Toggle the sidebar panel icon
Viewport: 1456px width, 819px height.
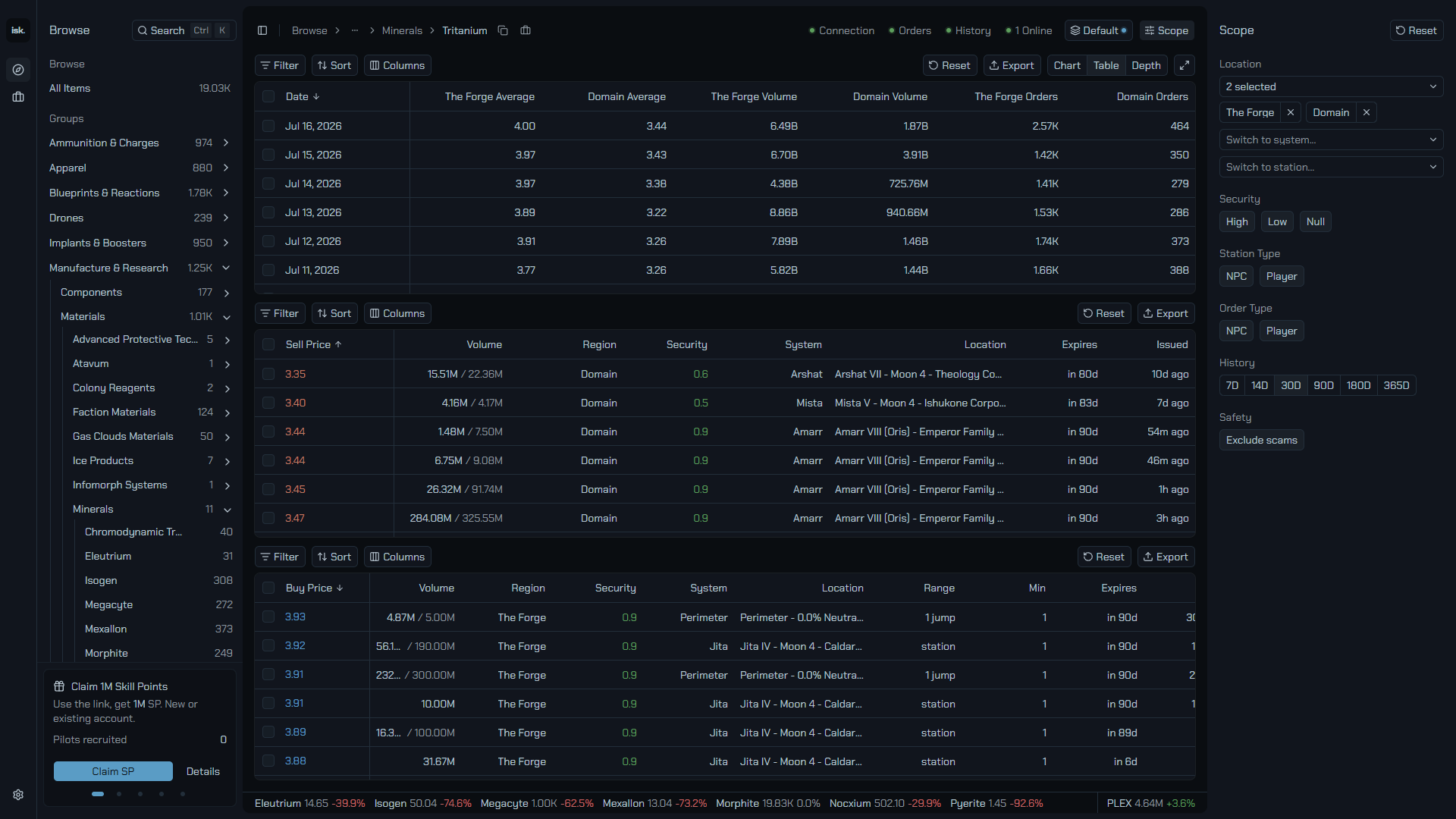pyautogui.click(x=262, y=30)
